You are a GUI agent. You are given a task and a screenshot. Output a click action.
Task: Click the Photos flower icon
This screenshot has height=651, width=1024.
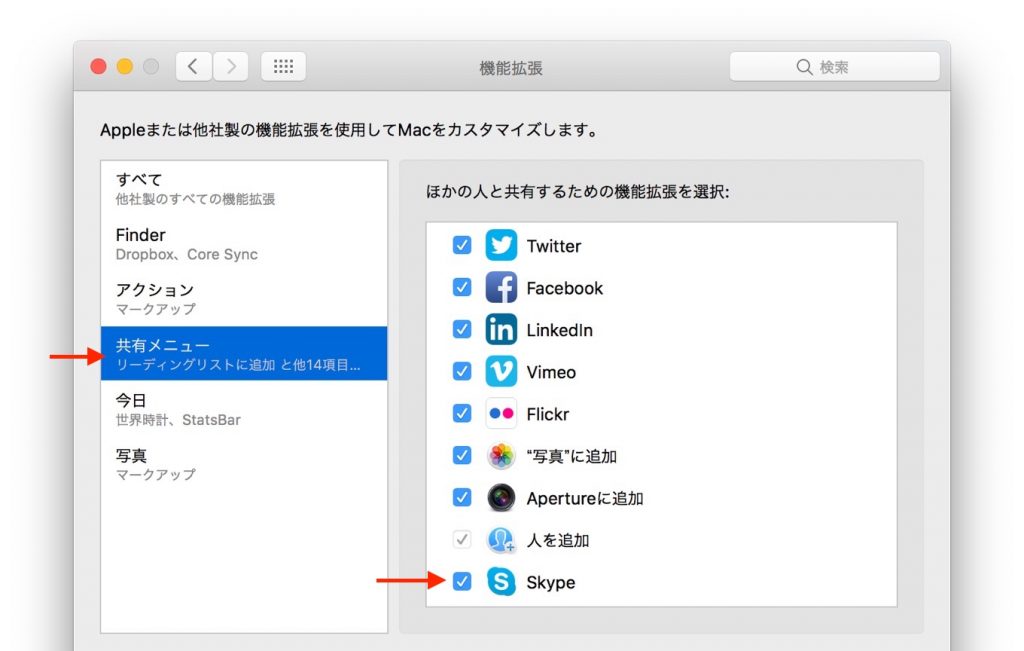click(501, 456)
